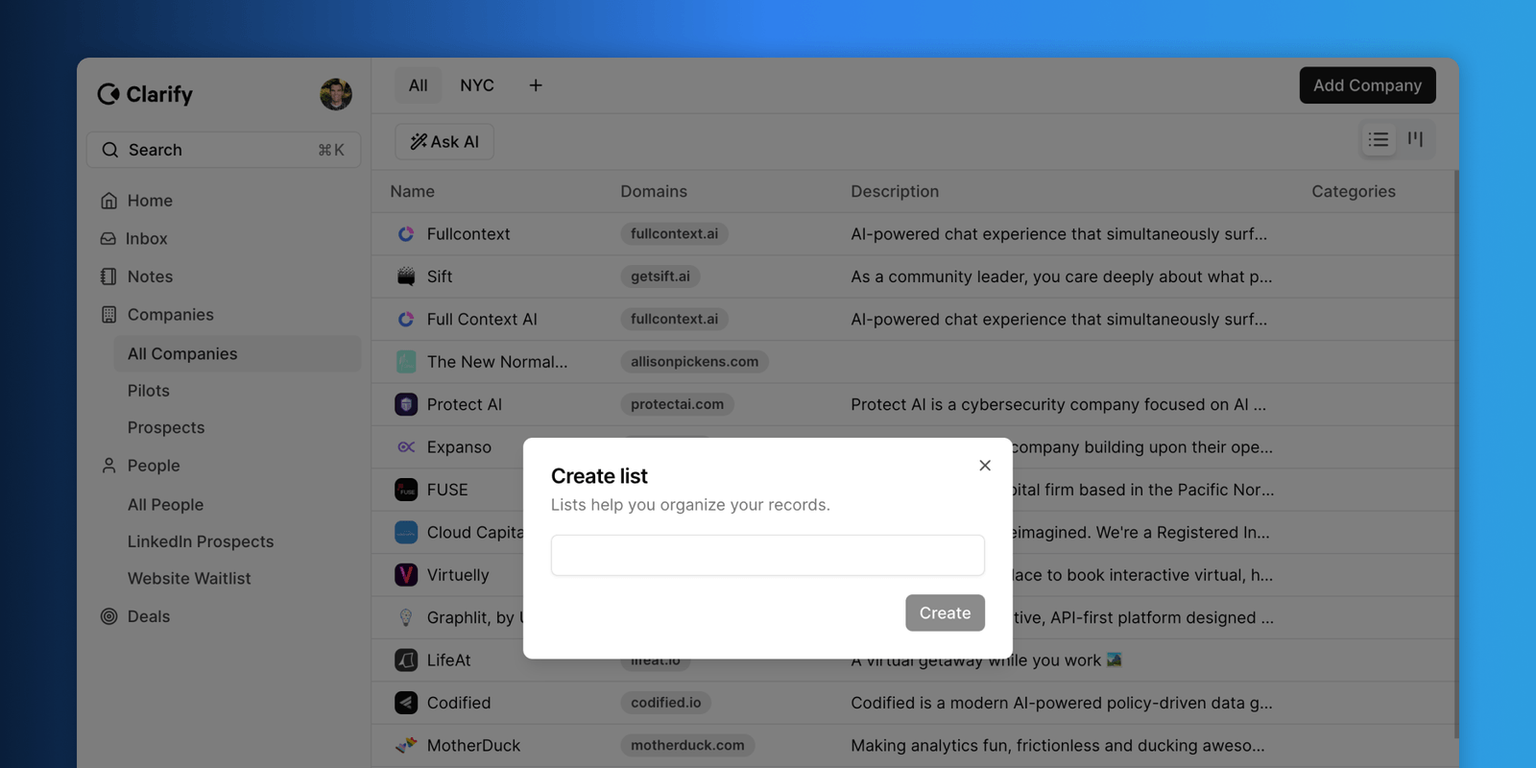Open LinkedIn Prospects list
Image resolution: width=1536 pixels, height=768 pixels.
(200, 542)
